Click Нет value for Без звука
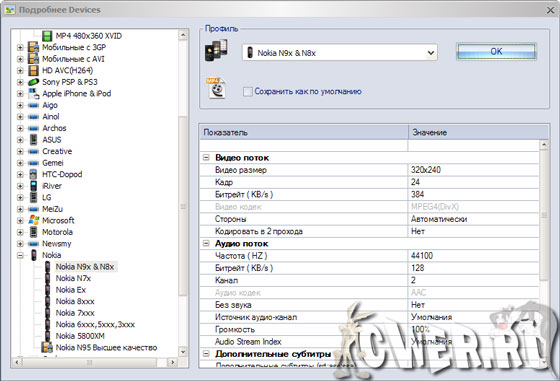This screenshot has height=381, width=560. tap(418, 305)
